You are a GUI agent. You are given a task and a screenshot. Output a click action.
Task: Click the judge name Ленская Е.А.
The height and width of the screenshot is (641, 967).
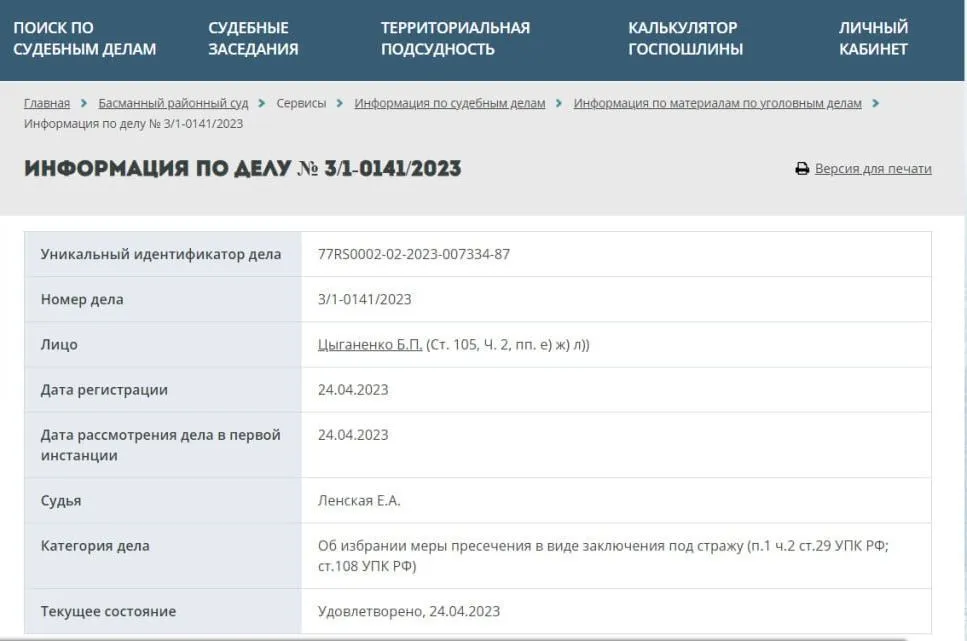359,500
